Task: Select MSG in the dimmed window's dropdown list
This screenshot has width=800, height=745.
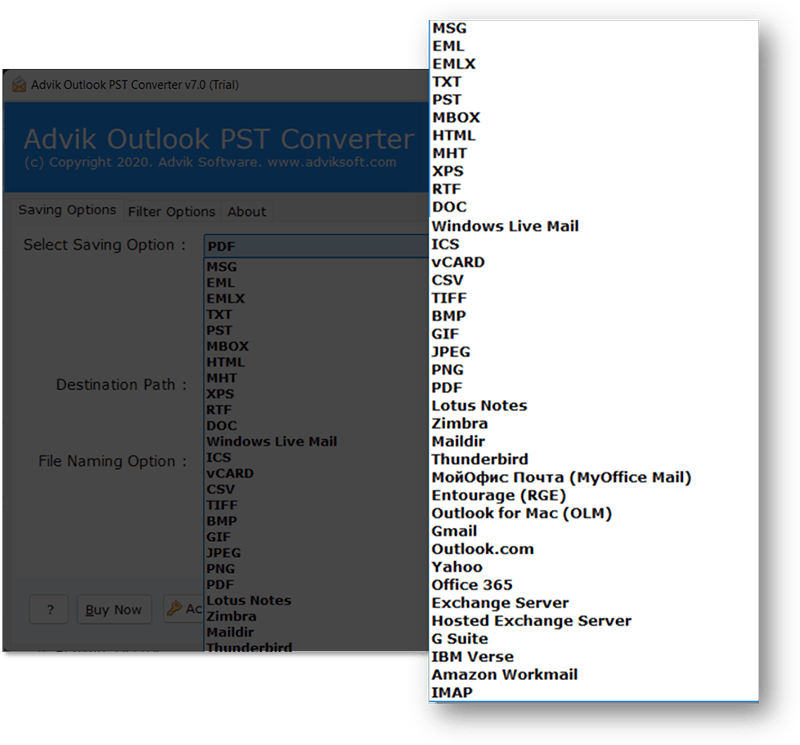Action: [x=221, y=267]
